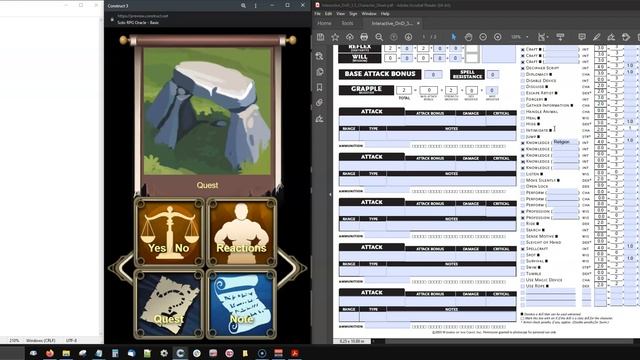640x360 pixels.
Task: Click the page number field in Acrobat toolbar
Action: click(424, 37)
